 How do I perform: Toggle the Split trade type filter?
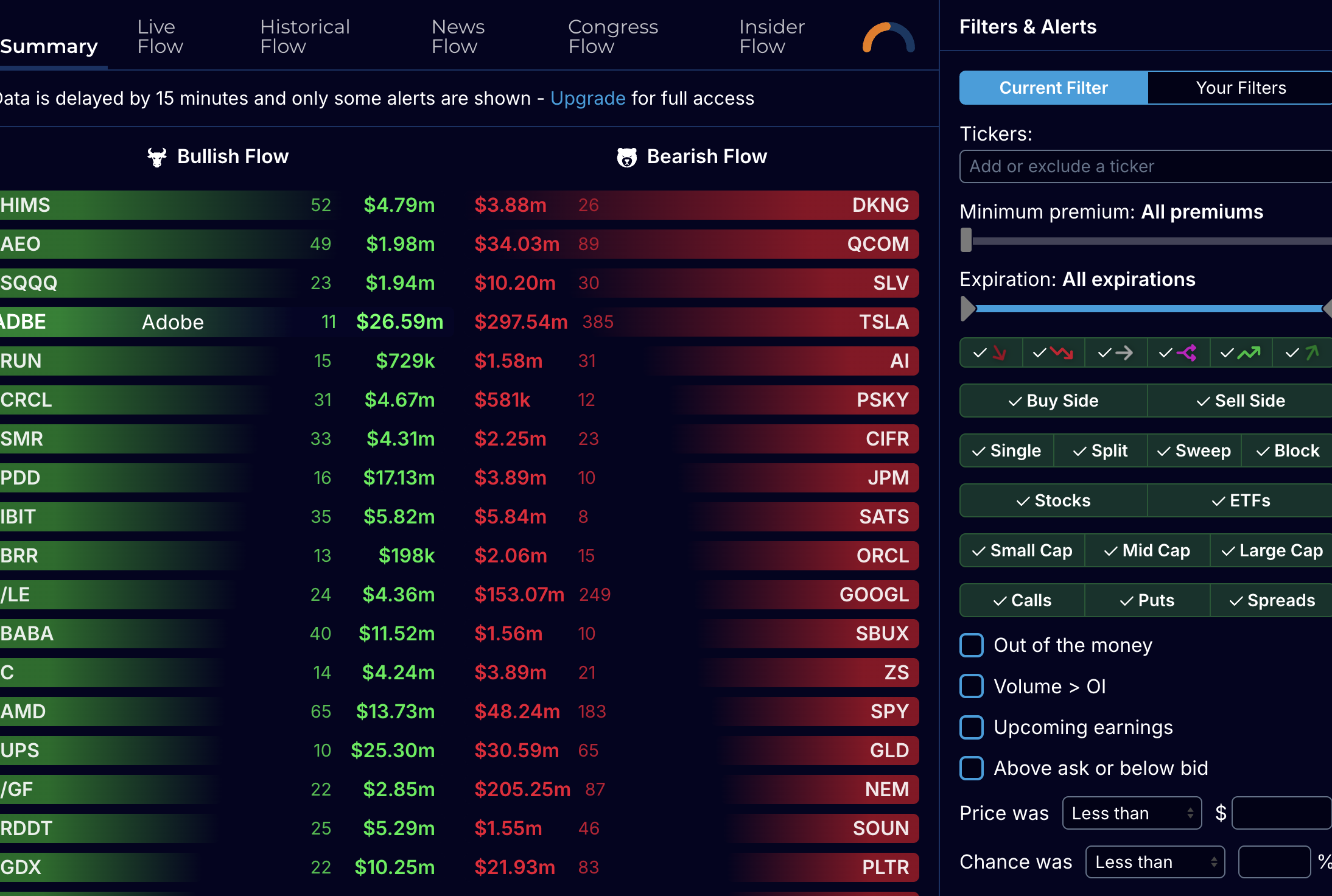(1101, 450)
